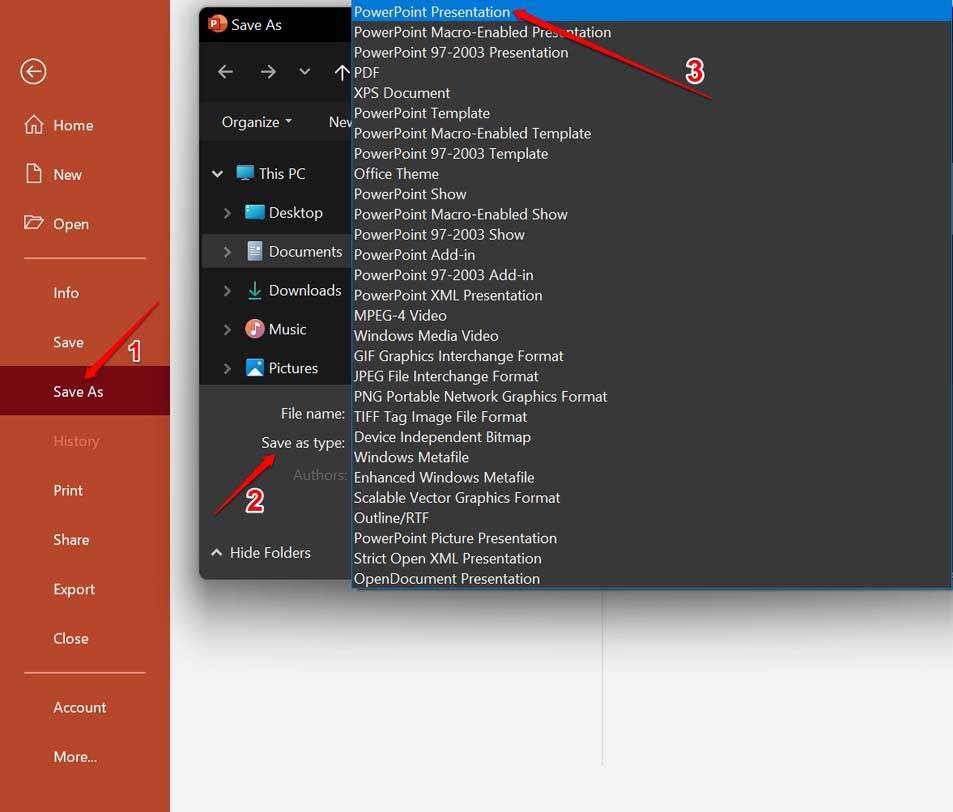Click the up one level arrow

tap(341, 72)
